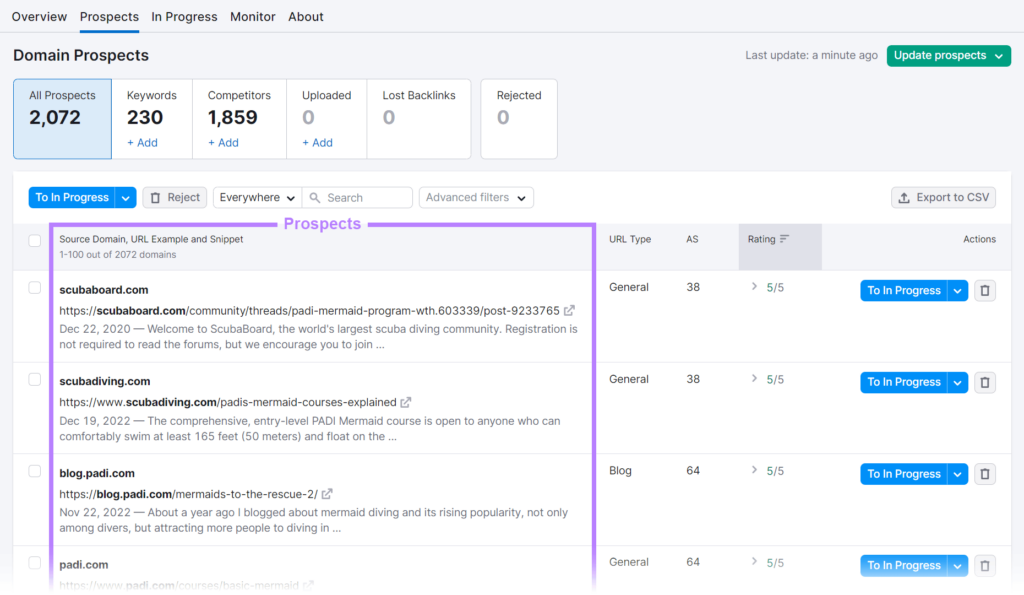Open blog.padi.com URL external link icon
The width and height of the screenshot is (1024, 595).
[x=327, y=494]
